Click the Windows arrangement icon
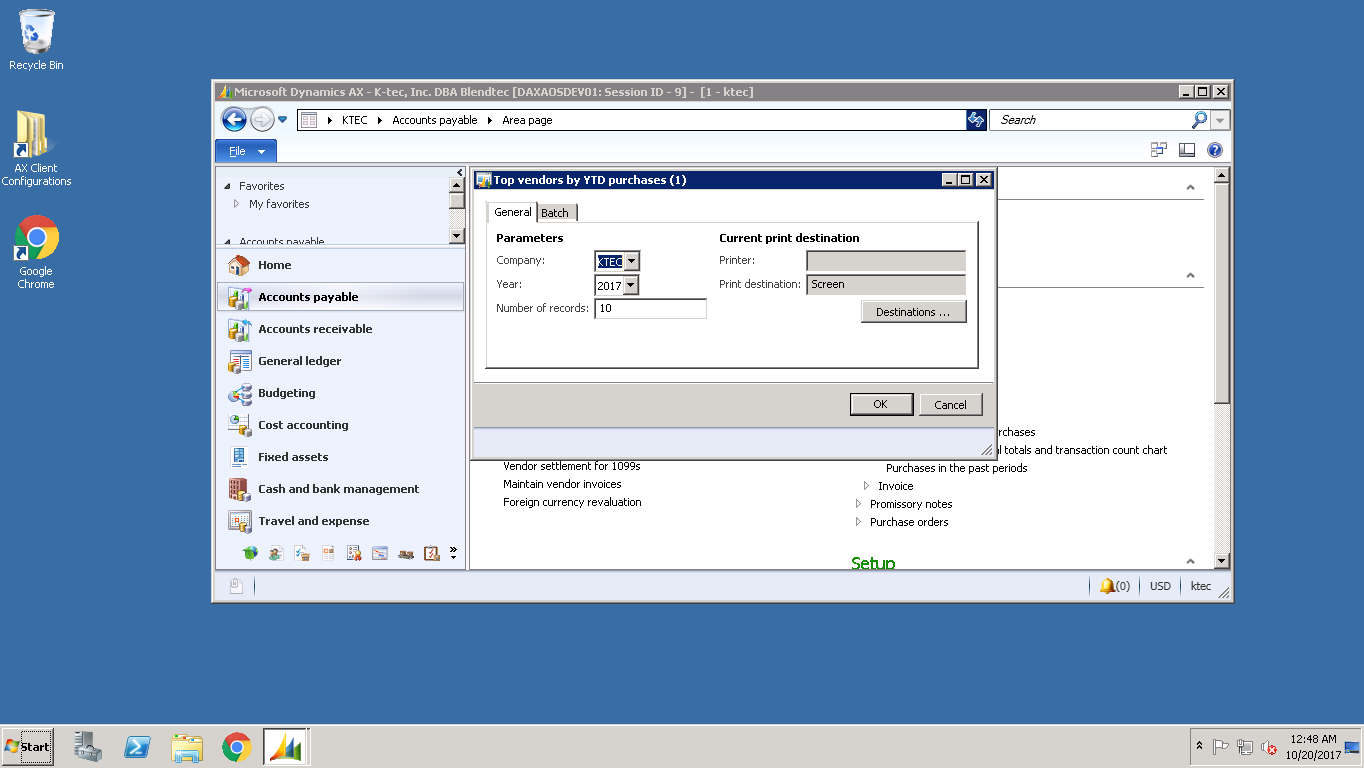1364x768 pixels. coord(1159,150)
